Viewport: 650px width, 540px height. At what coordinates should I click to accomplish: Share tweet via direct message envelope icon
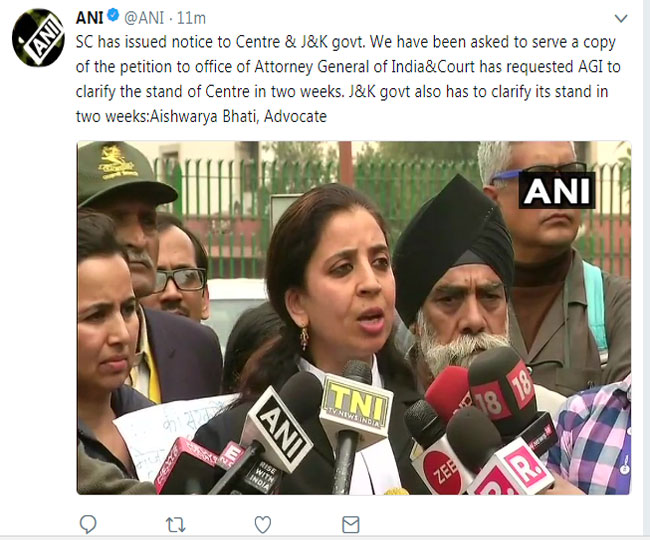click(351, 525)
